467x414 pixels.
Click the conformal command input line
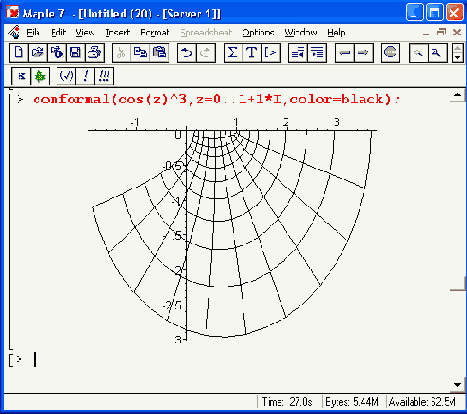point(217,99)
